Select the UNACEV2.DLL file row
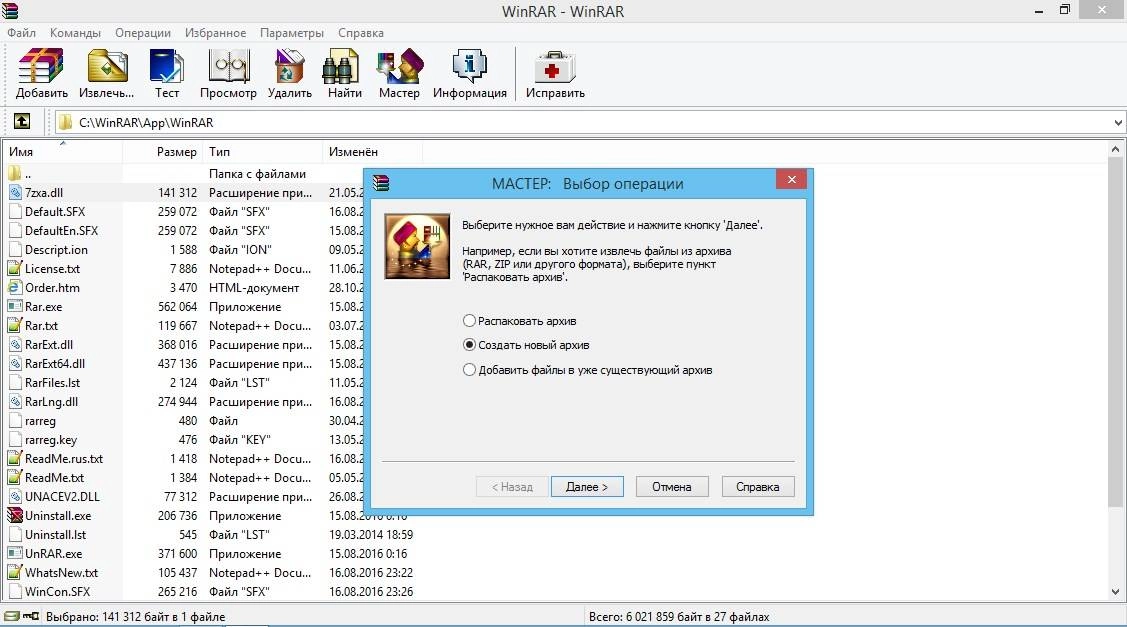The image size is (1127, 627). tap(185, 497)
